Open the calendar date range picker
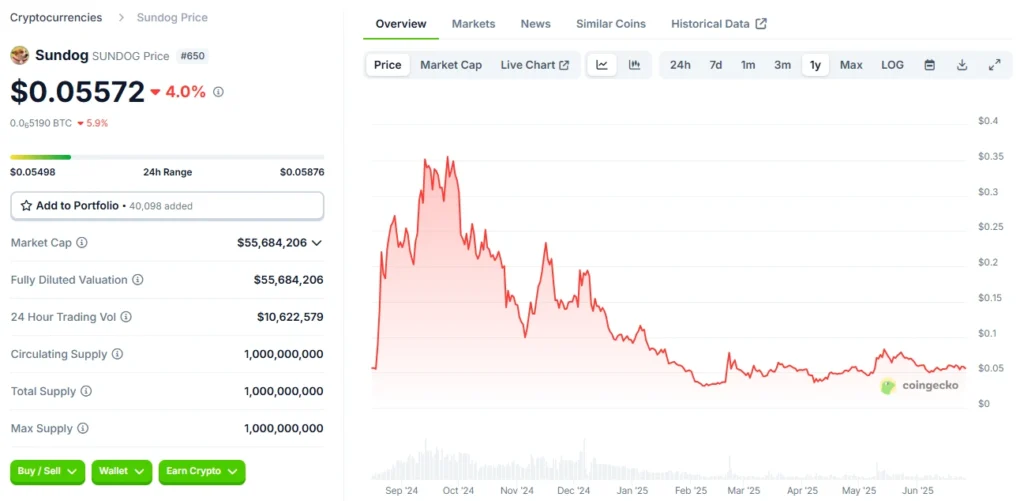 click(929, 65)
